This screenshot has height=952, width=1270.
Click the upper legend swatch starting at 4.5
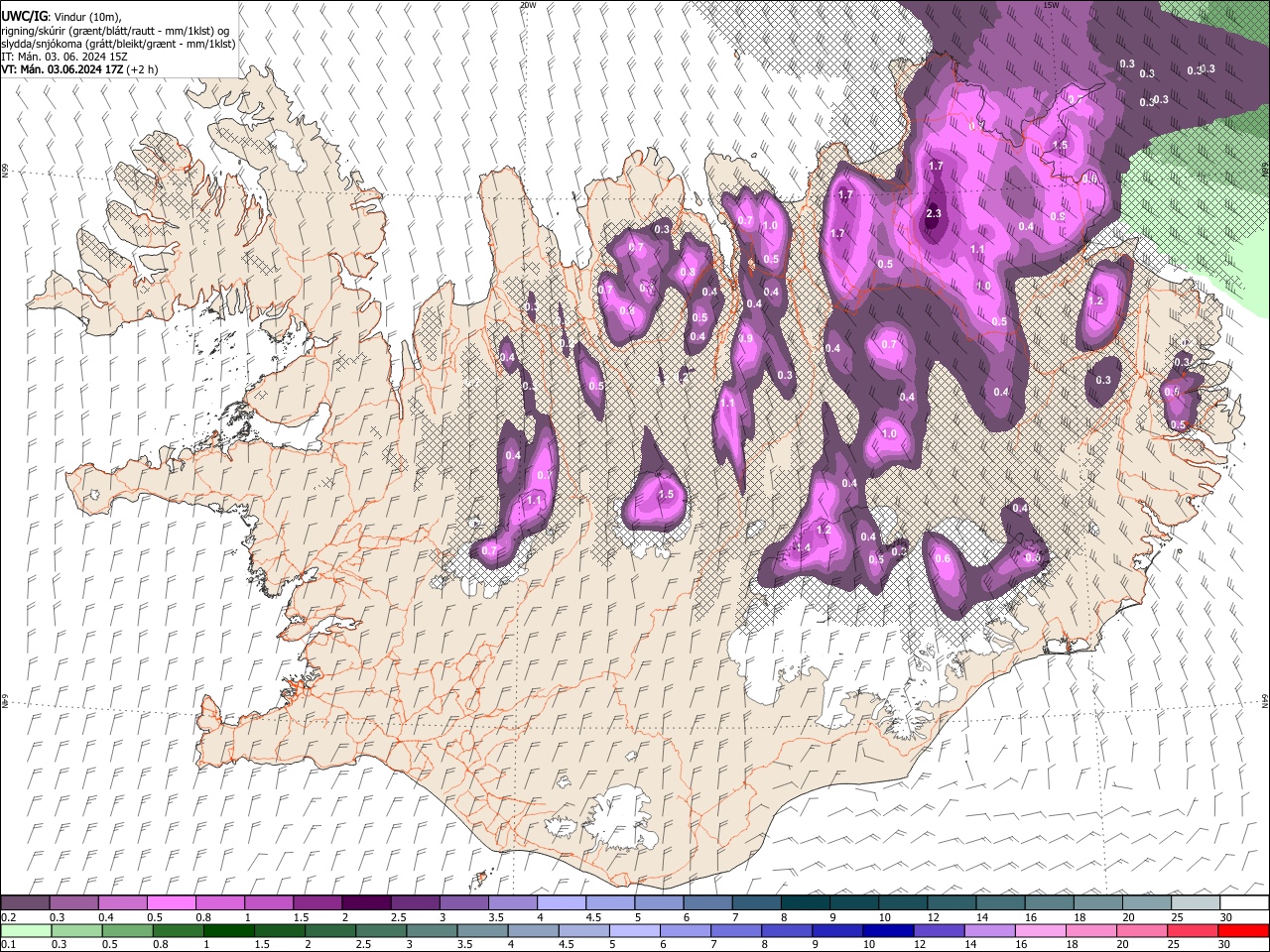coord(609,902)
